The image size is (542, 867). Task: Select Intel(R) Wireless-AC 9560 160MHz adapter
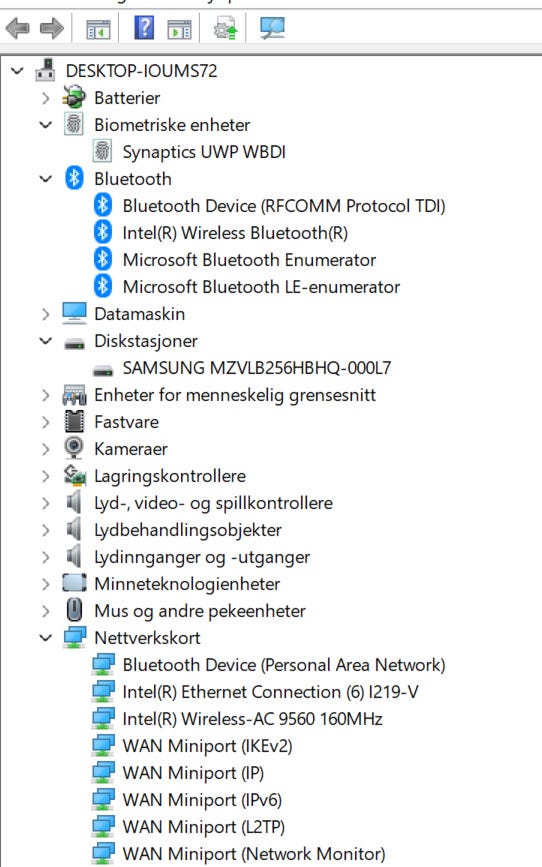point(252,719)
